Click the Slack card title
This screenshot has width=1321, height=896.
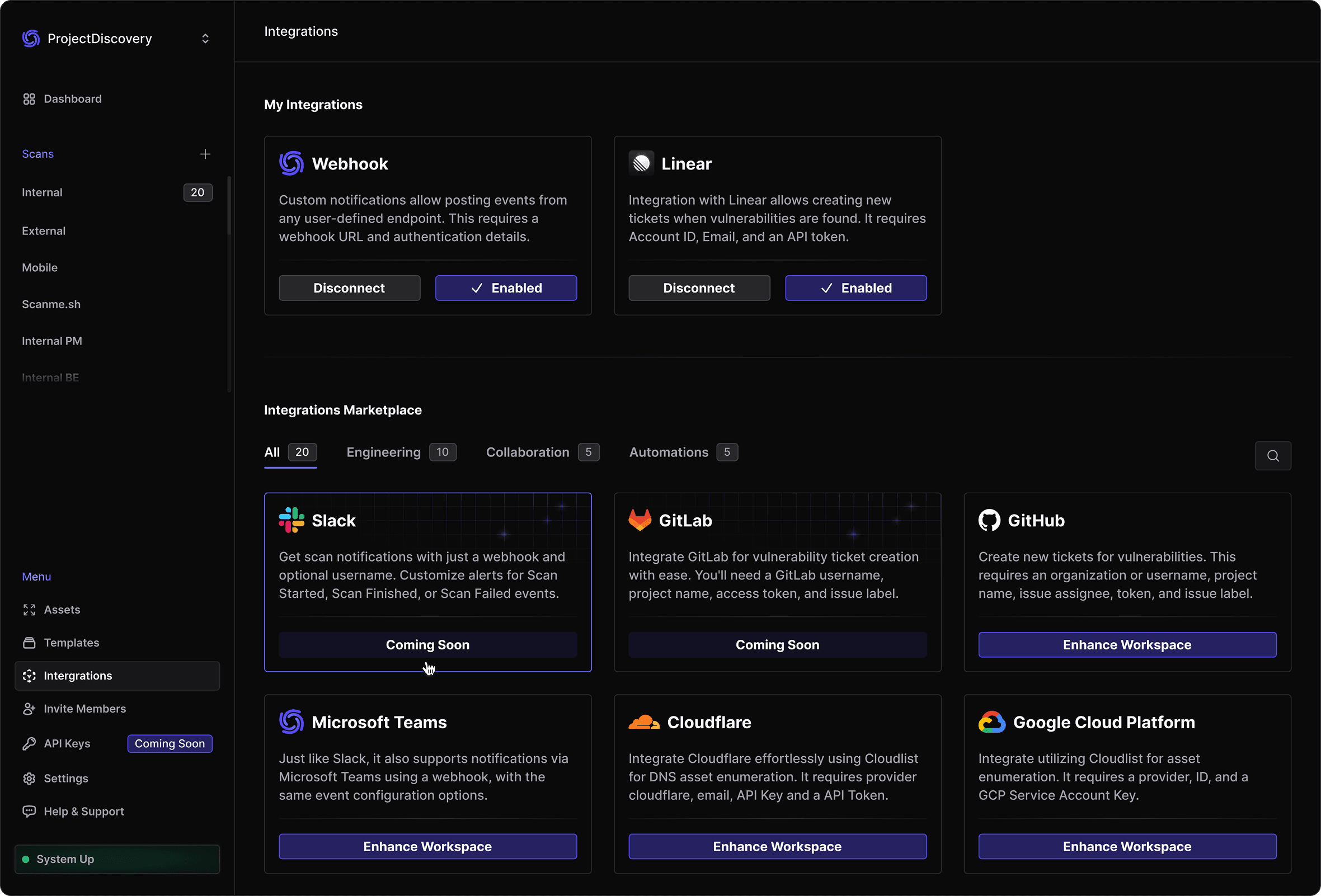pos(333,521)
